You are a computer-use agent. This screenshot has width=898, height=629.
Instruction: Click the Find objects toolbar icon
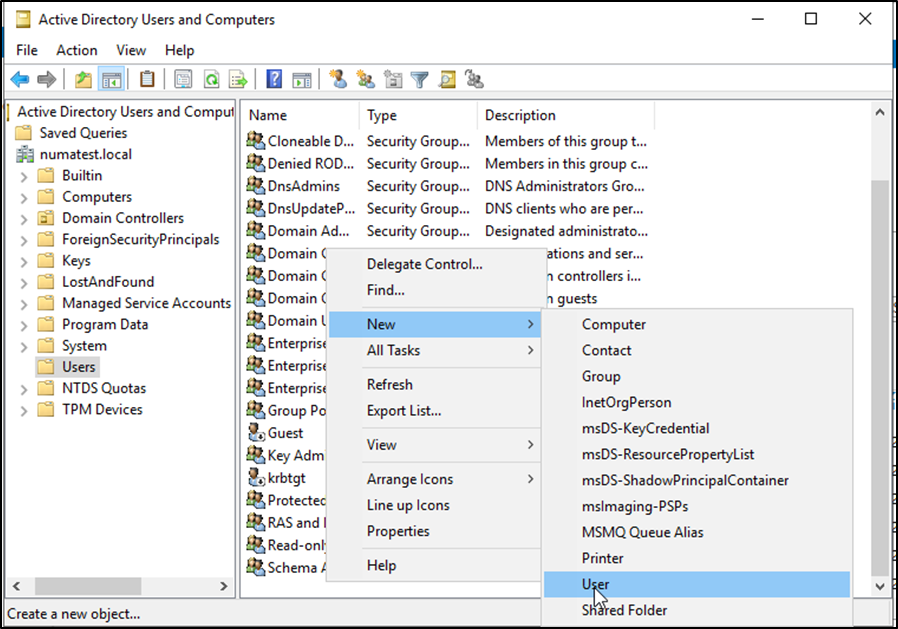[x=447, y=80]
